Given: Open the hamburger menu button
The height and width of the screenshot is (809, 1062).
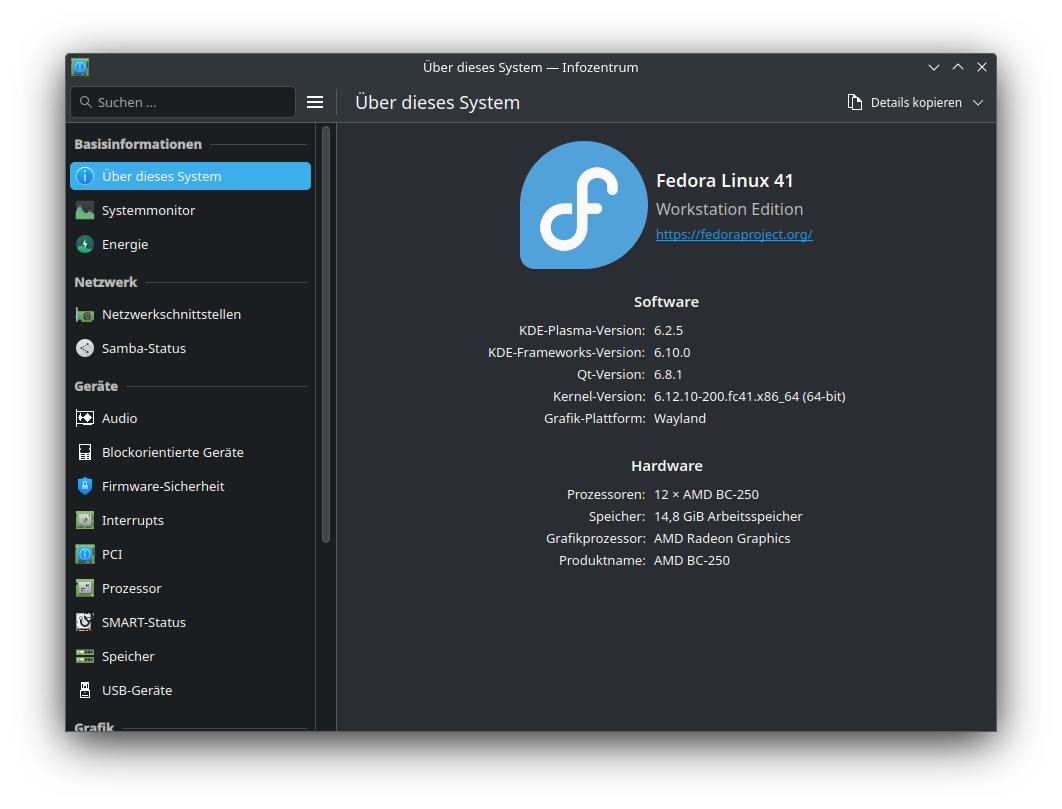Looking at the screenshot, I should (315, 102).
